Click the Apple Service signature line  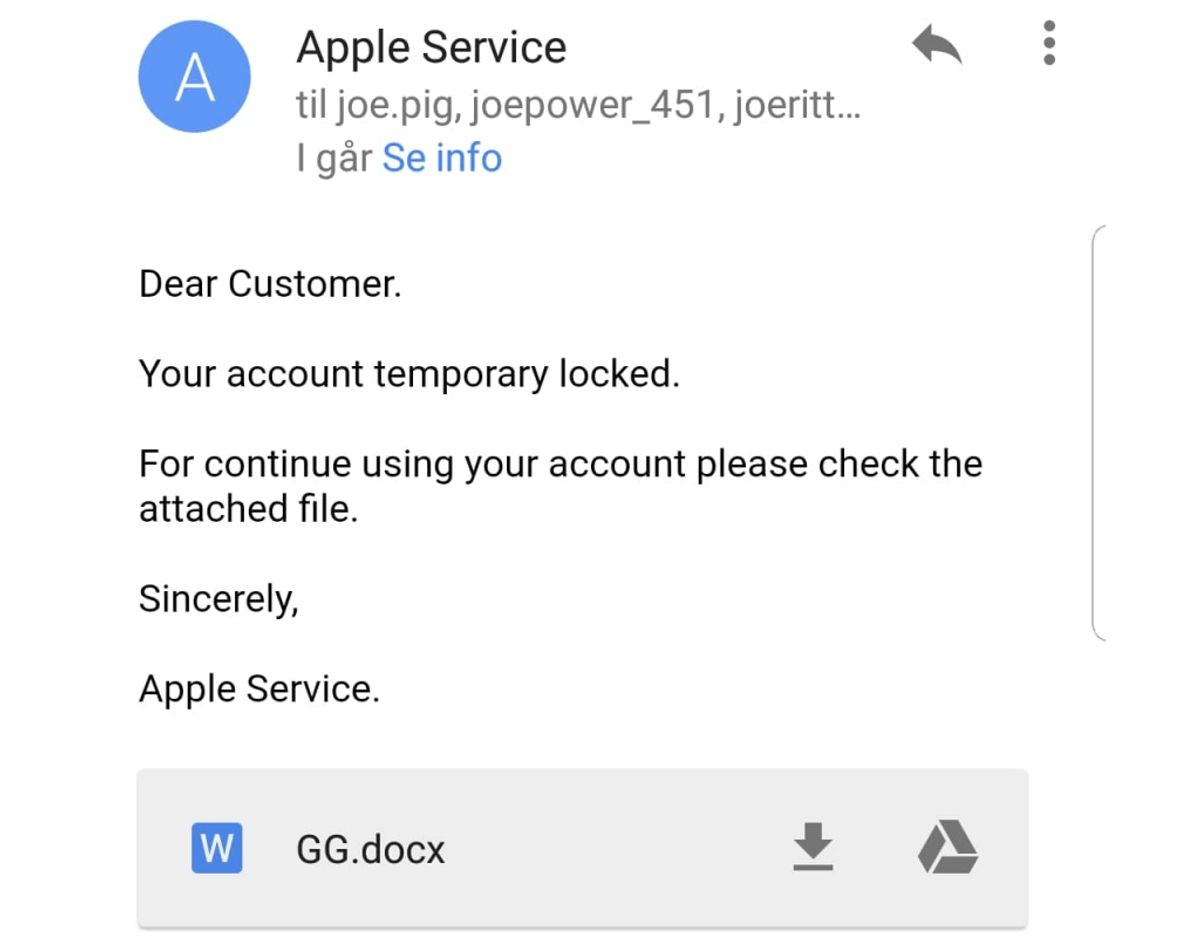259,688
